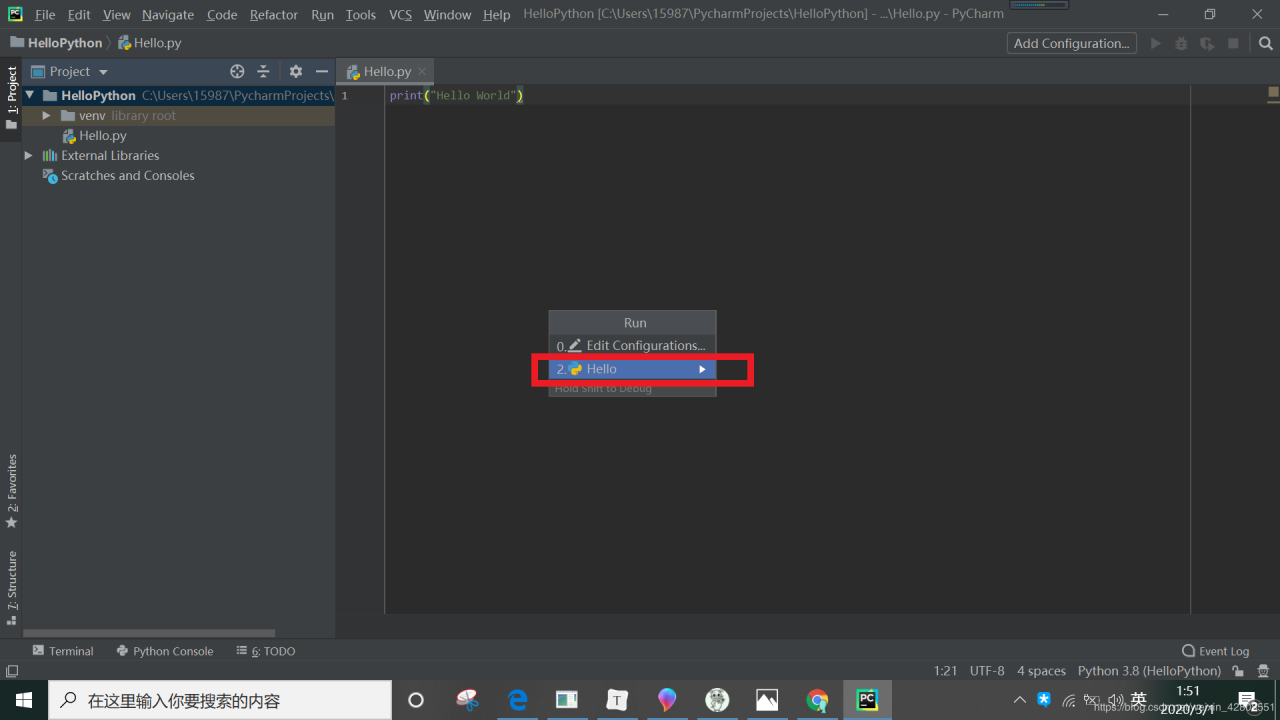Click the PyCharm taskbar icon
The height and width of the screenshot is (720, 1280).
[867, 700]
